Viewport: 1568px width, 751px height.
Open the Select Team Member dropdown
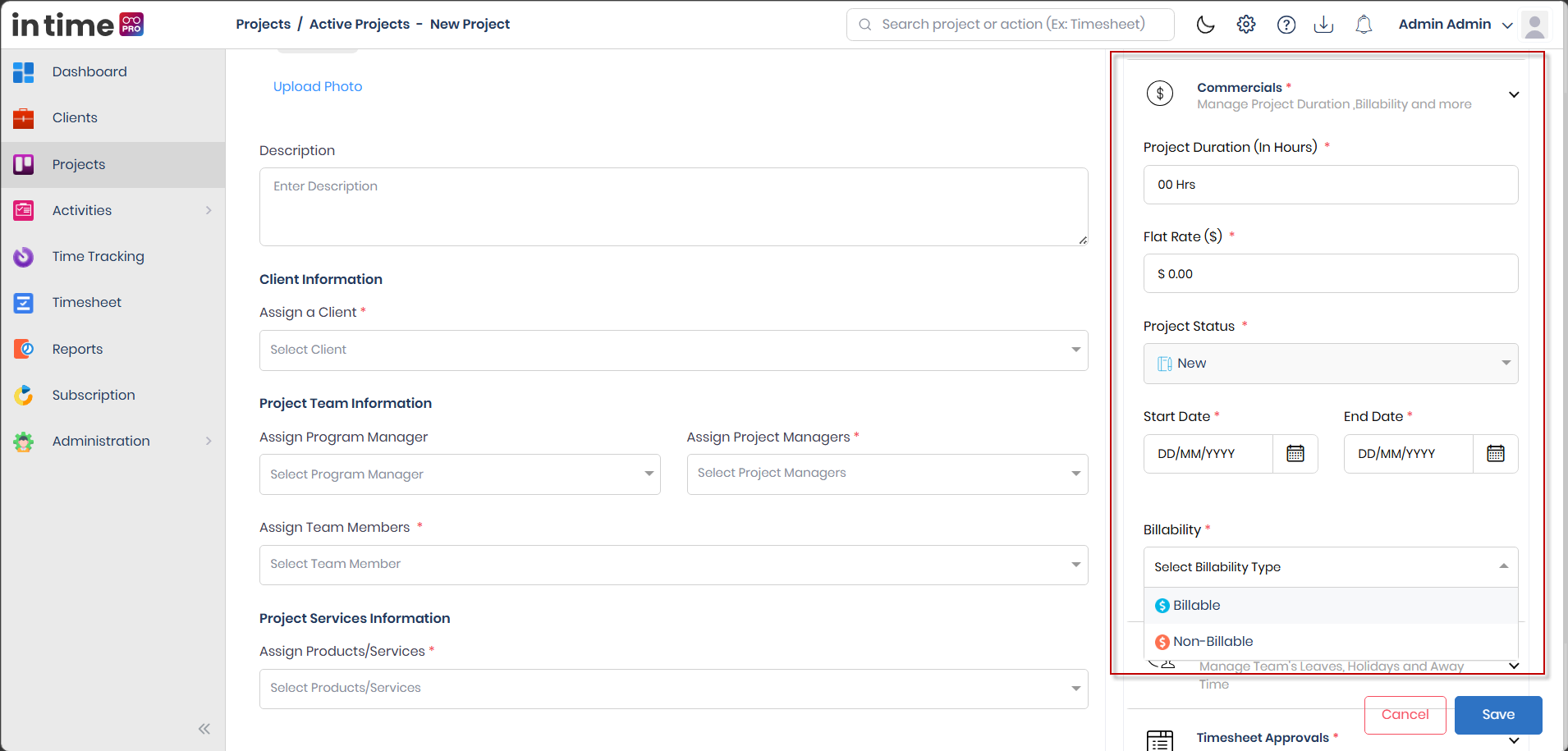pyautogui.click(x=674, y=565)
